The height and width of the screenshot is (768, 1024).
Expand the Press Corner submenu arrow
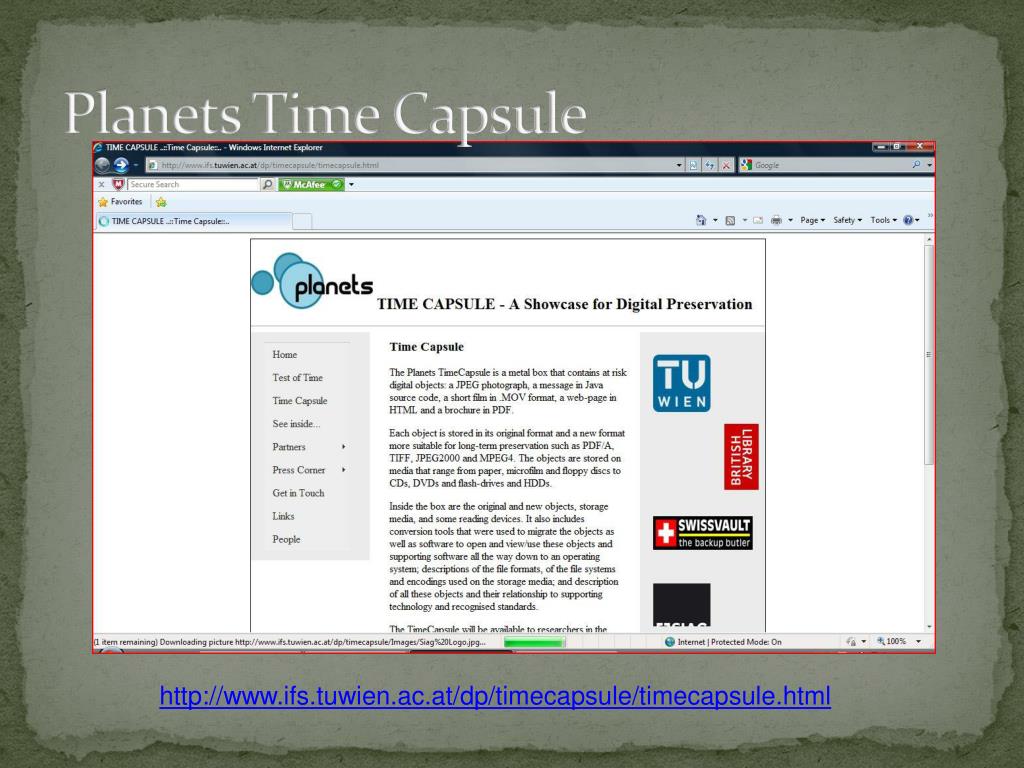344,470
